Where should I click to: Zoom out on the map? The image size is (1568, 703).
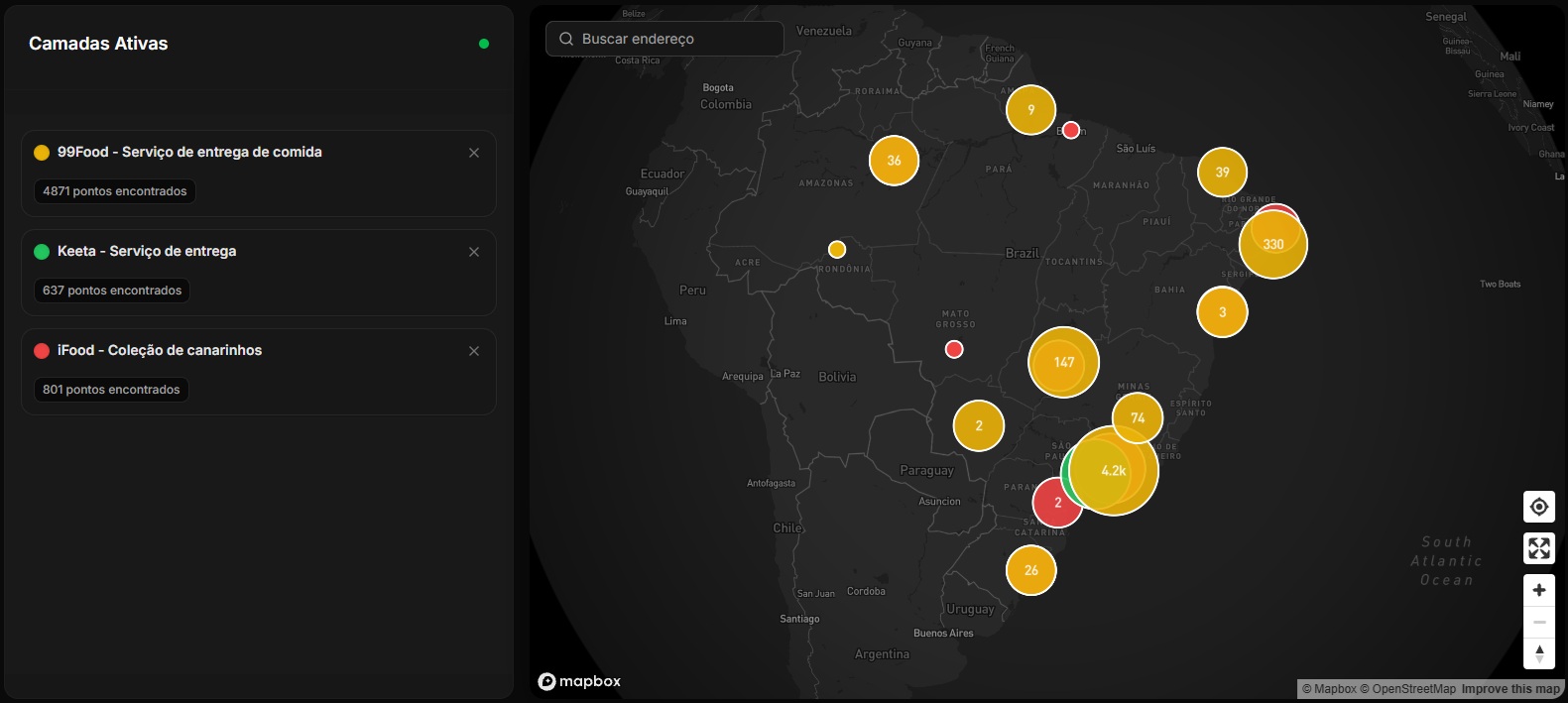click(1539, 622)
